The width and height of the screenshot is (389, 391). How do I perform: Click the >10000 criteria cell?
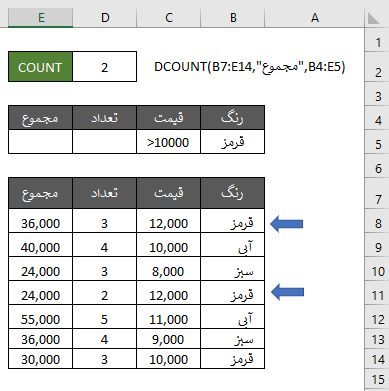[x=169, y=142]
